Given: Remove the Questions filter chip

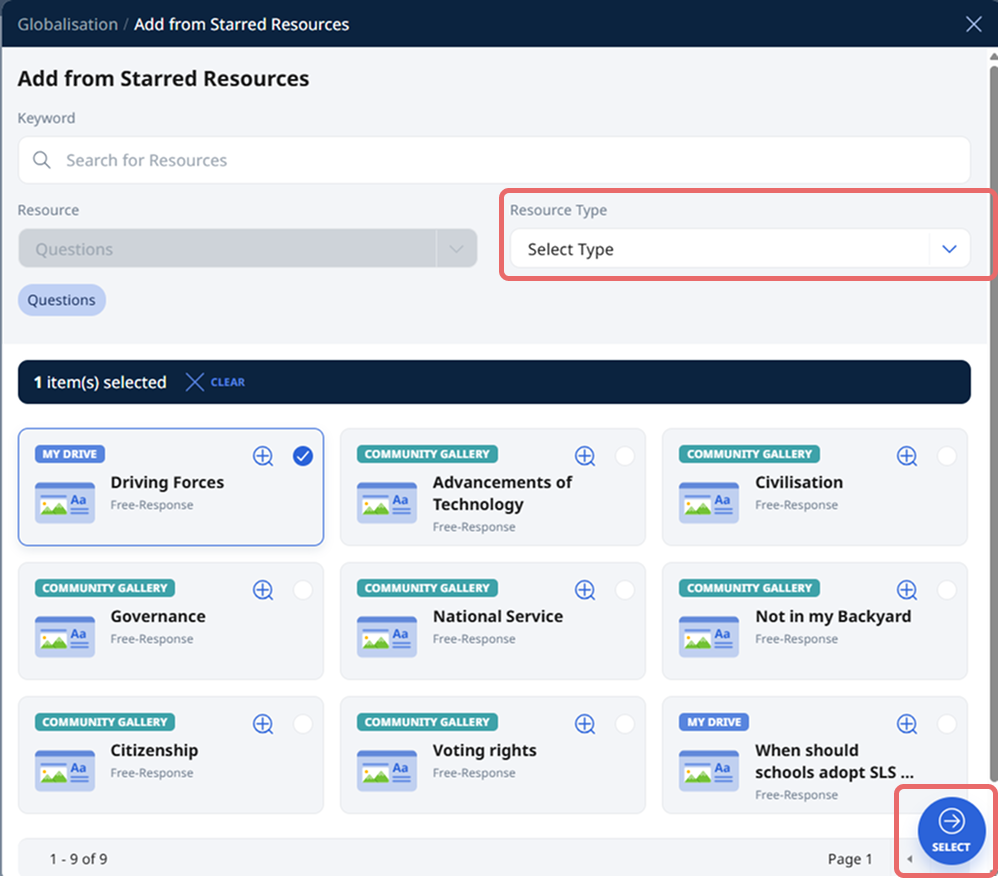Looking at the screenshot, I should [61, 299].
